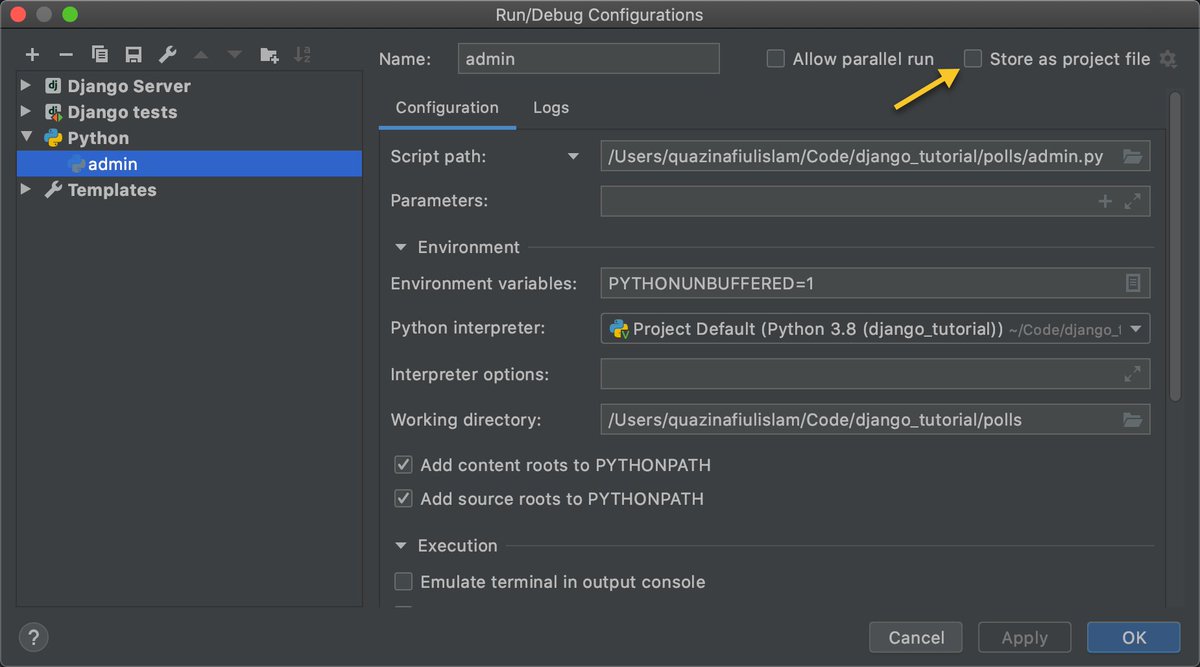
Task: Copy the selected configuration
Action: (99, 55)
